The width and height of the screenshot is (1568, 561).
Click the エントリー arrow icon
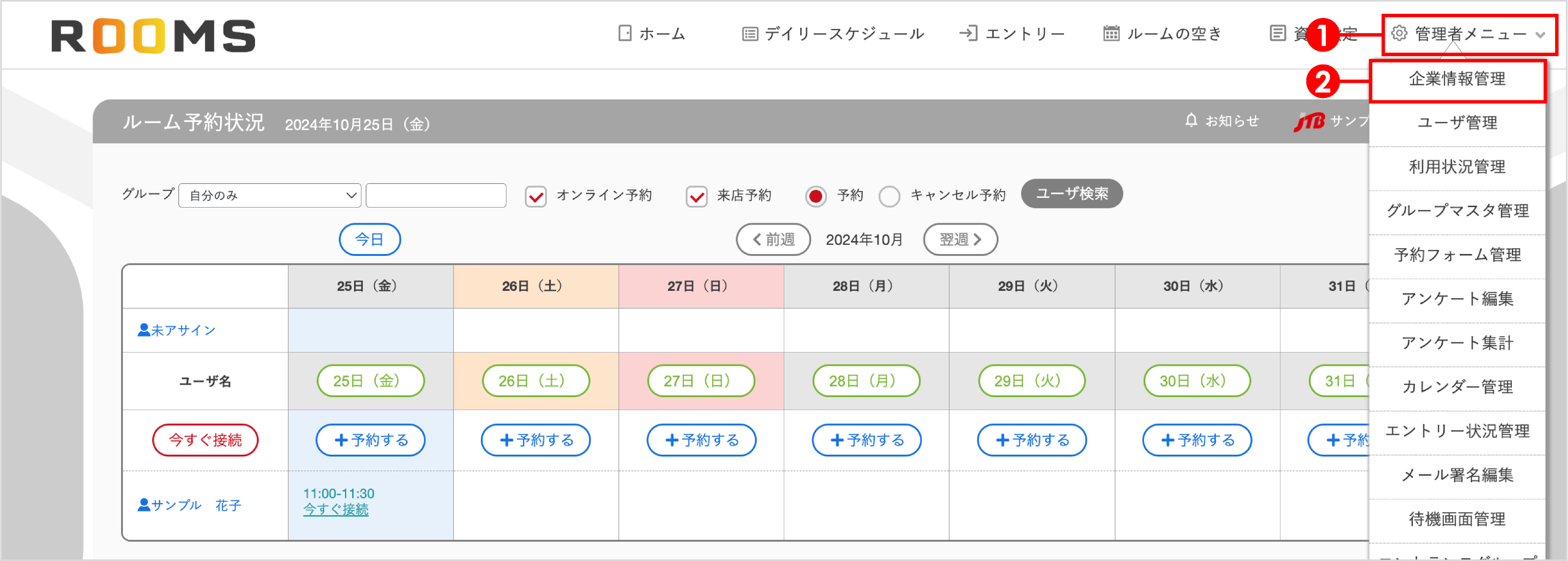pos(970,34)
